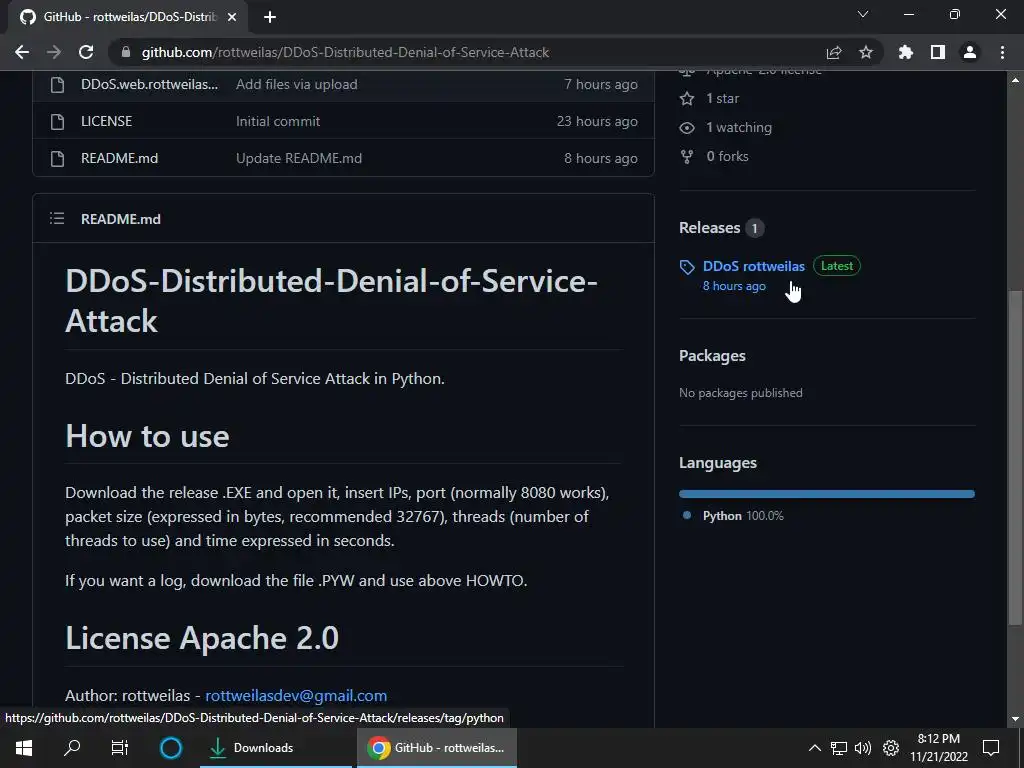Screen dimensions: 1024x768
Task: Click the vertical page scrollbar thumb
Action: pos(1016,458)
